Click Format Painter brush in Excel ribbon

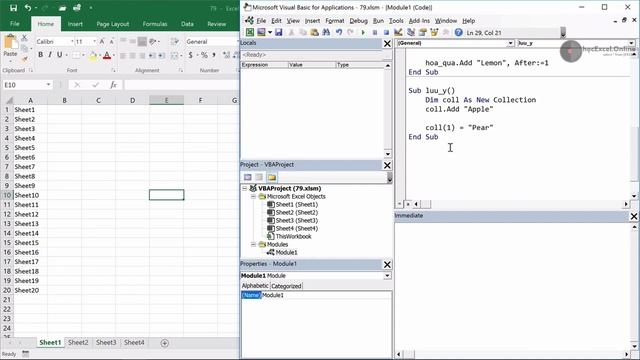pyautogui.click(x=24, y=60)
